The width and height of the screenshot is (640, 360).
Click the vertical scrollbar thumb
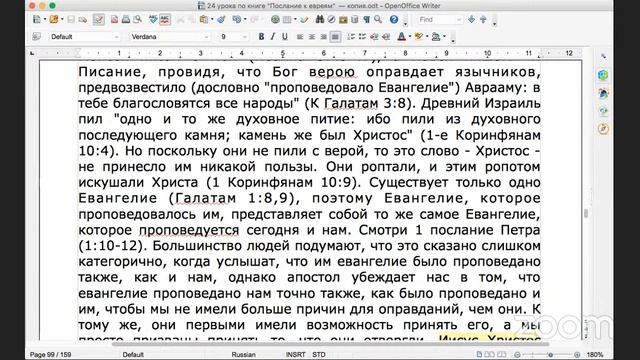tap(586, 213)
